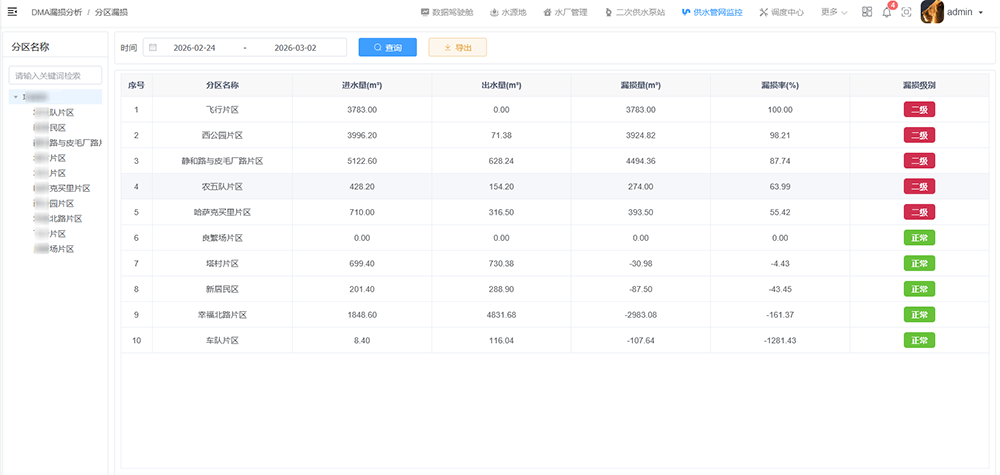Open the admin user dropdown arrow
The width and height of the screenshot is (1000, 475).
[x=980, y=12]
